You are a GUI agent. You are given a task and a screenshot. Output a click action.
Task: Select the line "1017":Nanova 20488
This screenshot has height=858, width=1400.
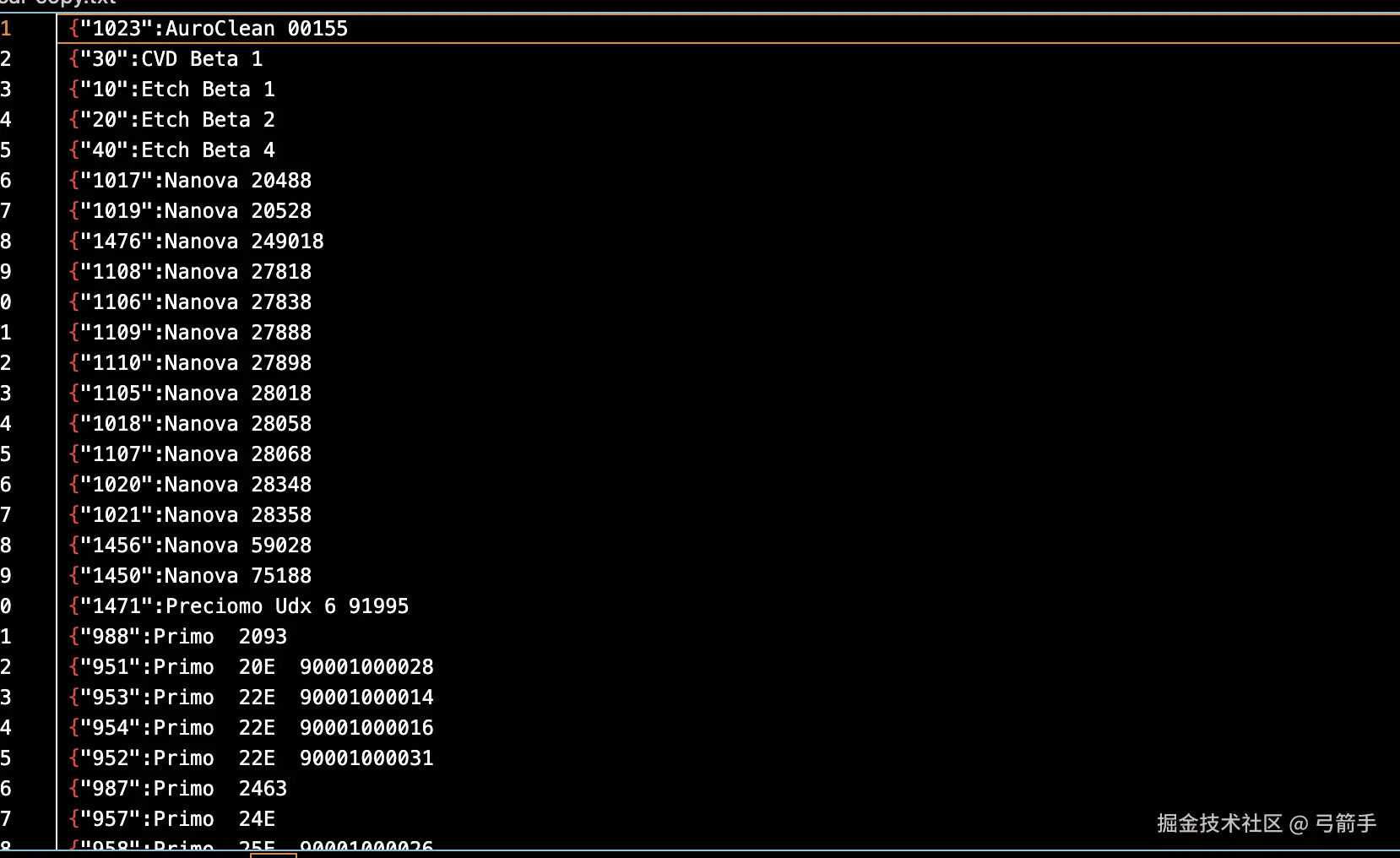(191, 181)
